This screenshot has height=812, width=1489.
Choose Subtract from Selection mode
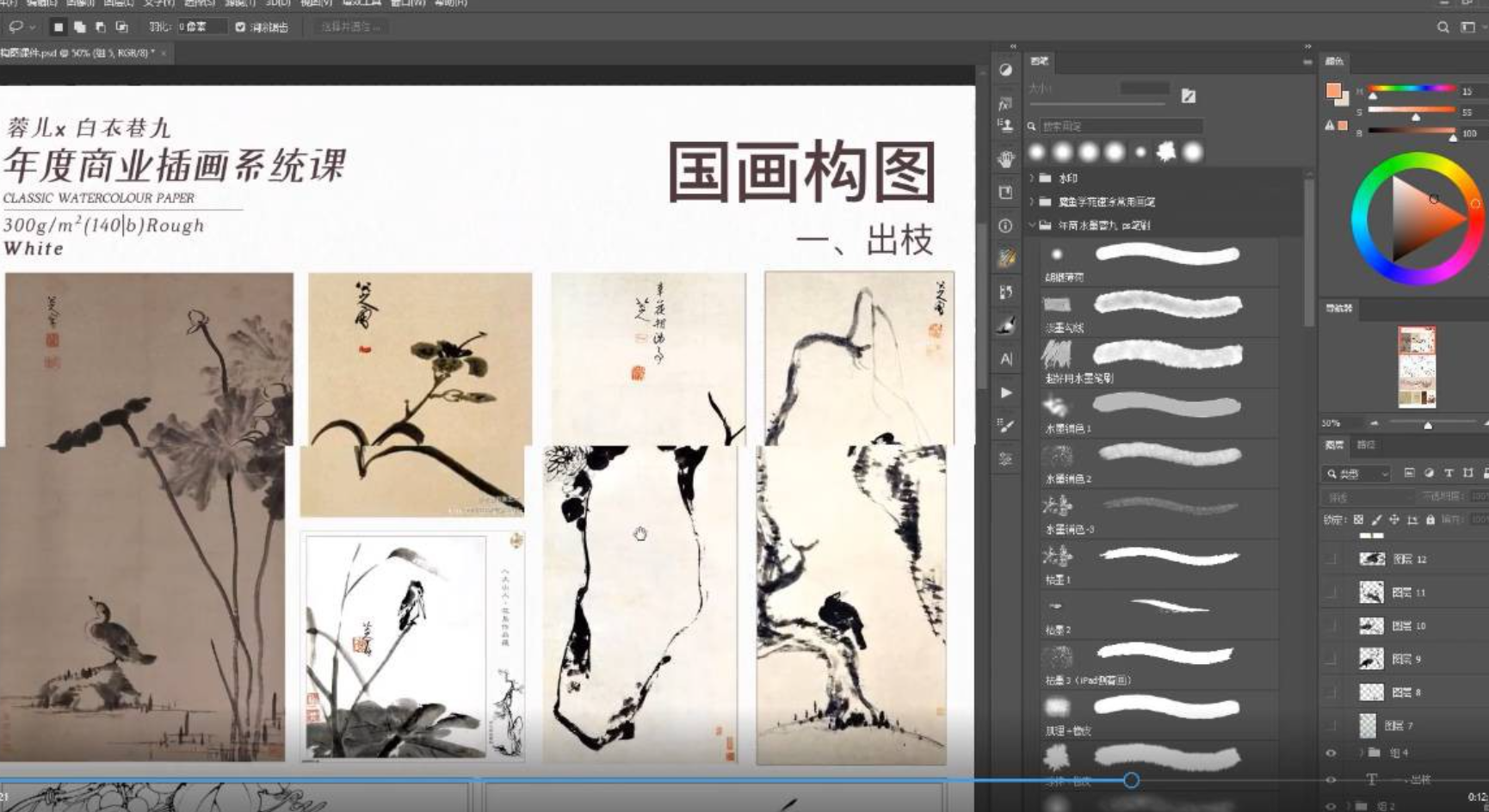(x=101, y=27)
